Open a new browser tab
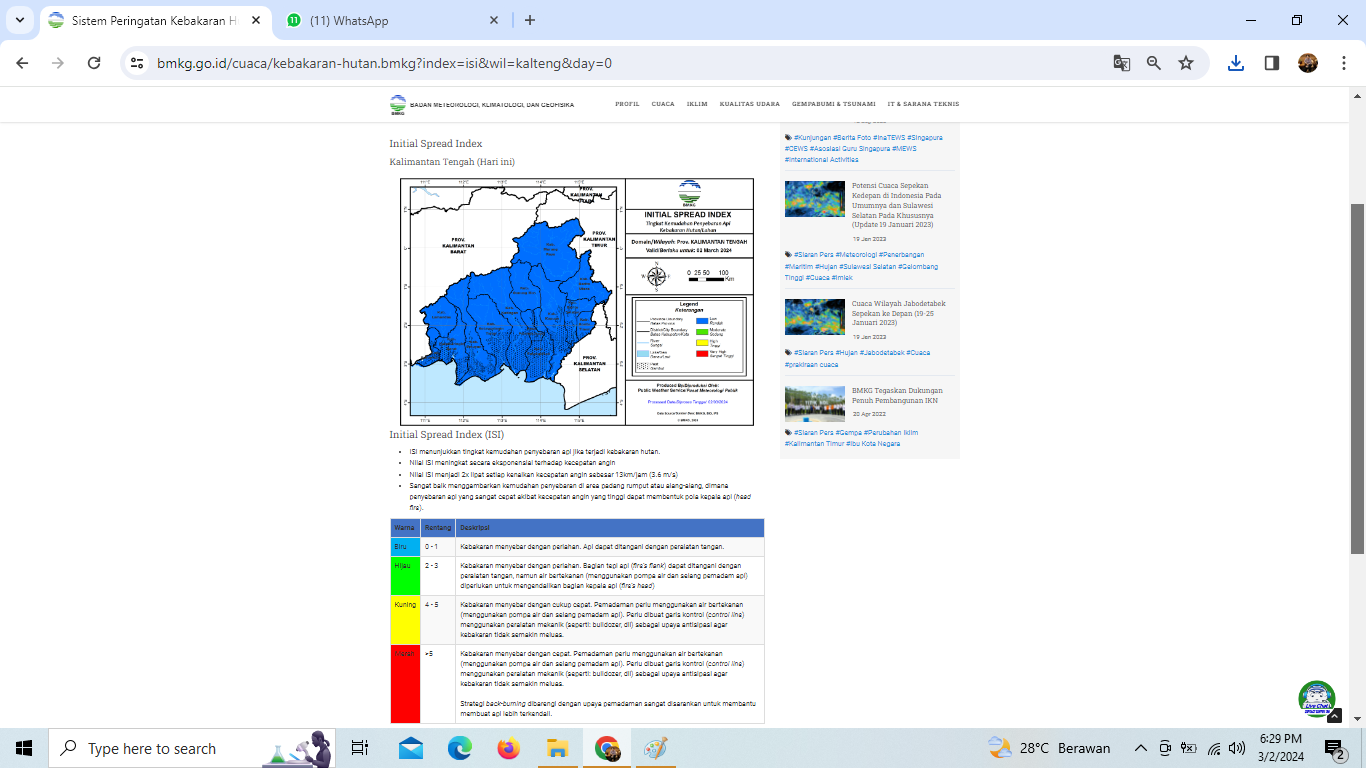 [x=530, y=20]
